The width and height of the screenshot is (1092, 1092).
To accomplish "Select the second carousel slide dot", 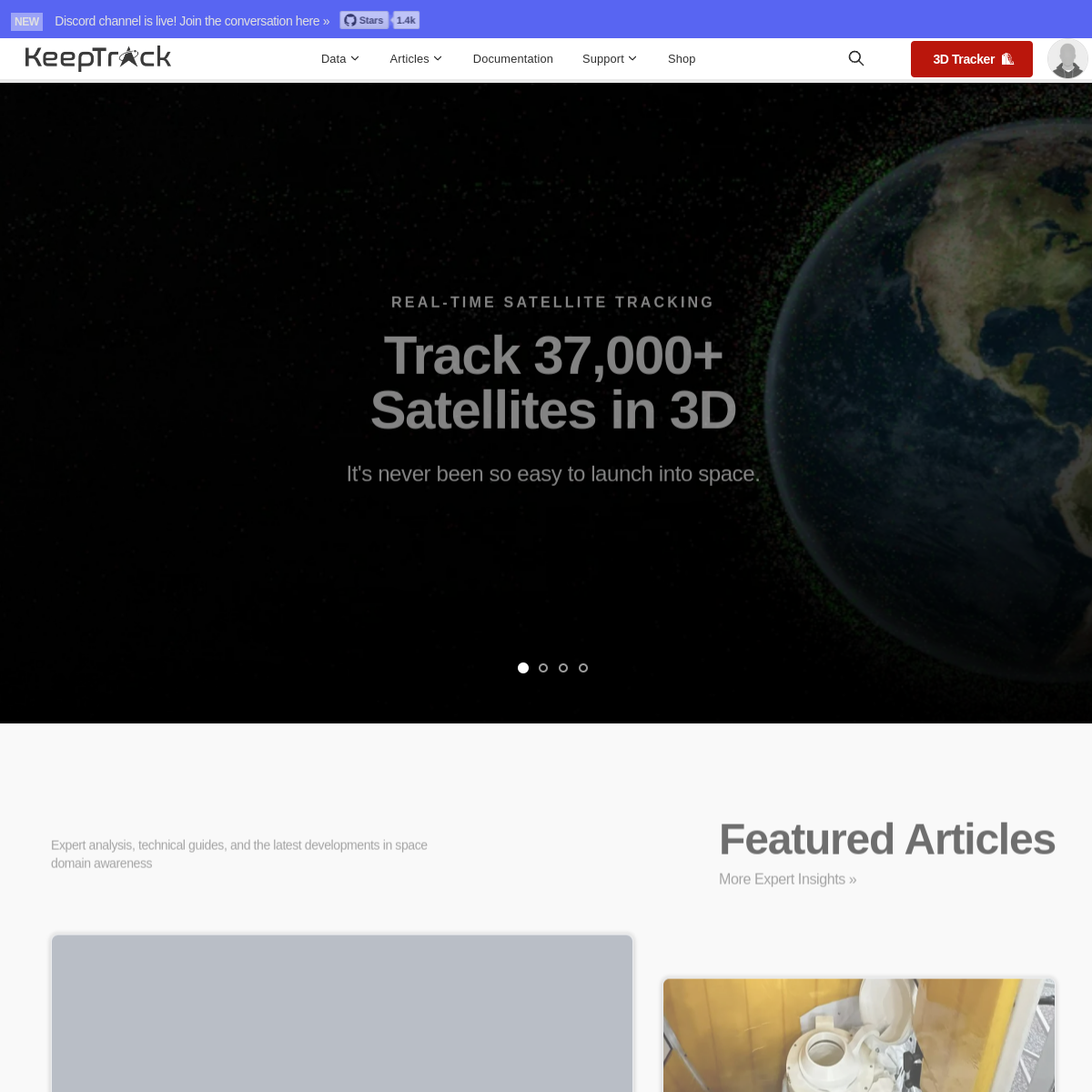I will point(542,667).
